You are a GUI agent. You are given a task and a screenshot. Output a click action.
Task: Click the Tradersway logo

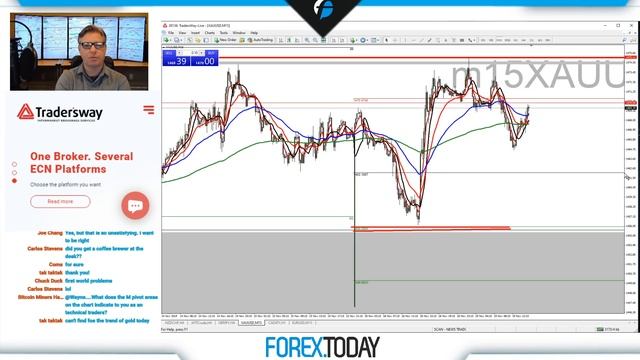pyautogui.click(x=60, y=112)
